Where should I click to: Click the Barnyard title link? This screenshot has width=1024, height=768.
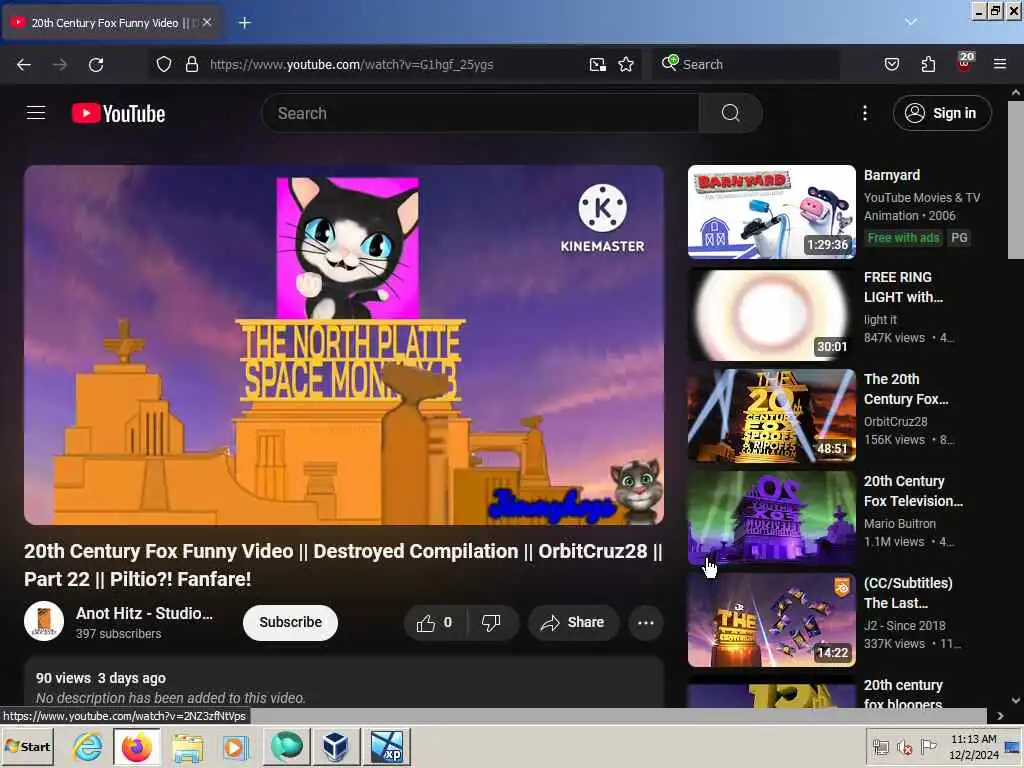click(891, 175)
